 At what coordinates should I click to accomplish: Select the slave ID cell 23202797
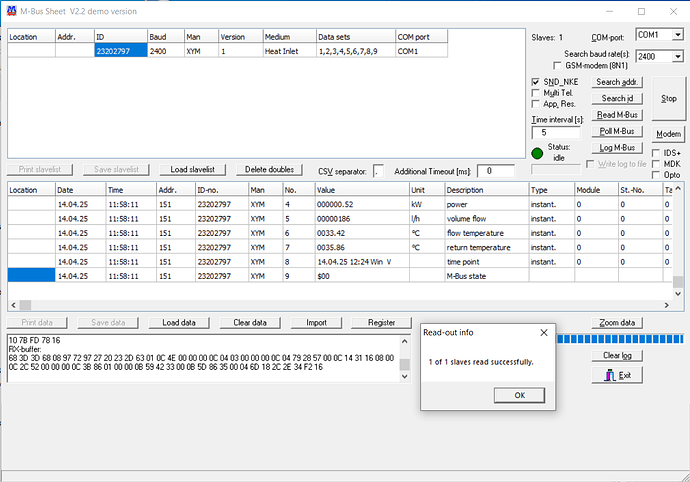[x=121, y=51]
